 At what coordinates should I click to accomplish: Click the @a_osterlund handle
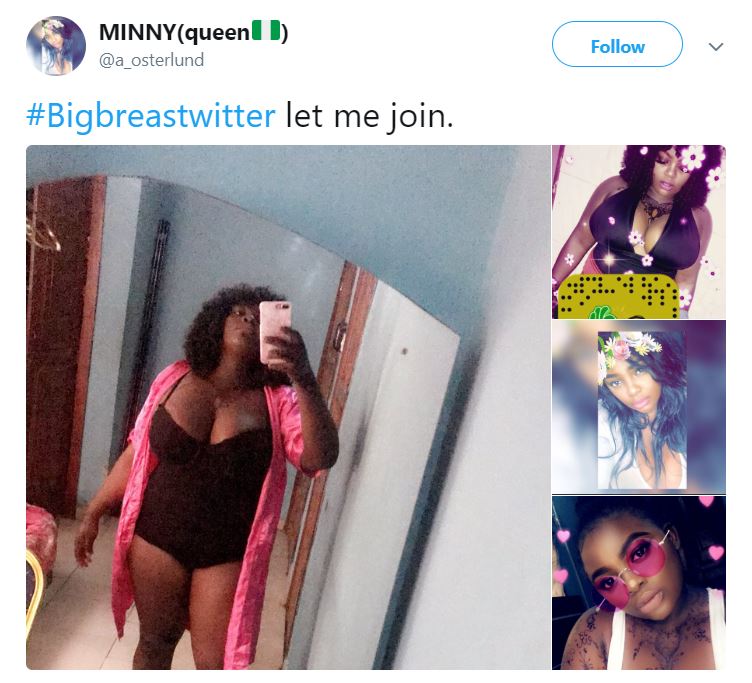pyautogui.click(x=151, y=61)
